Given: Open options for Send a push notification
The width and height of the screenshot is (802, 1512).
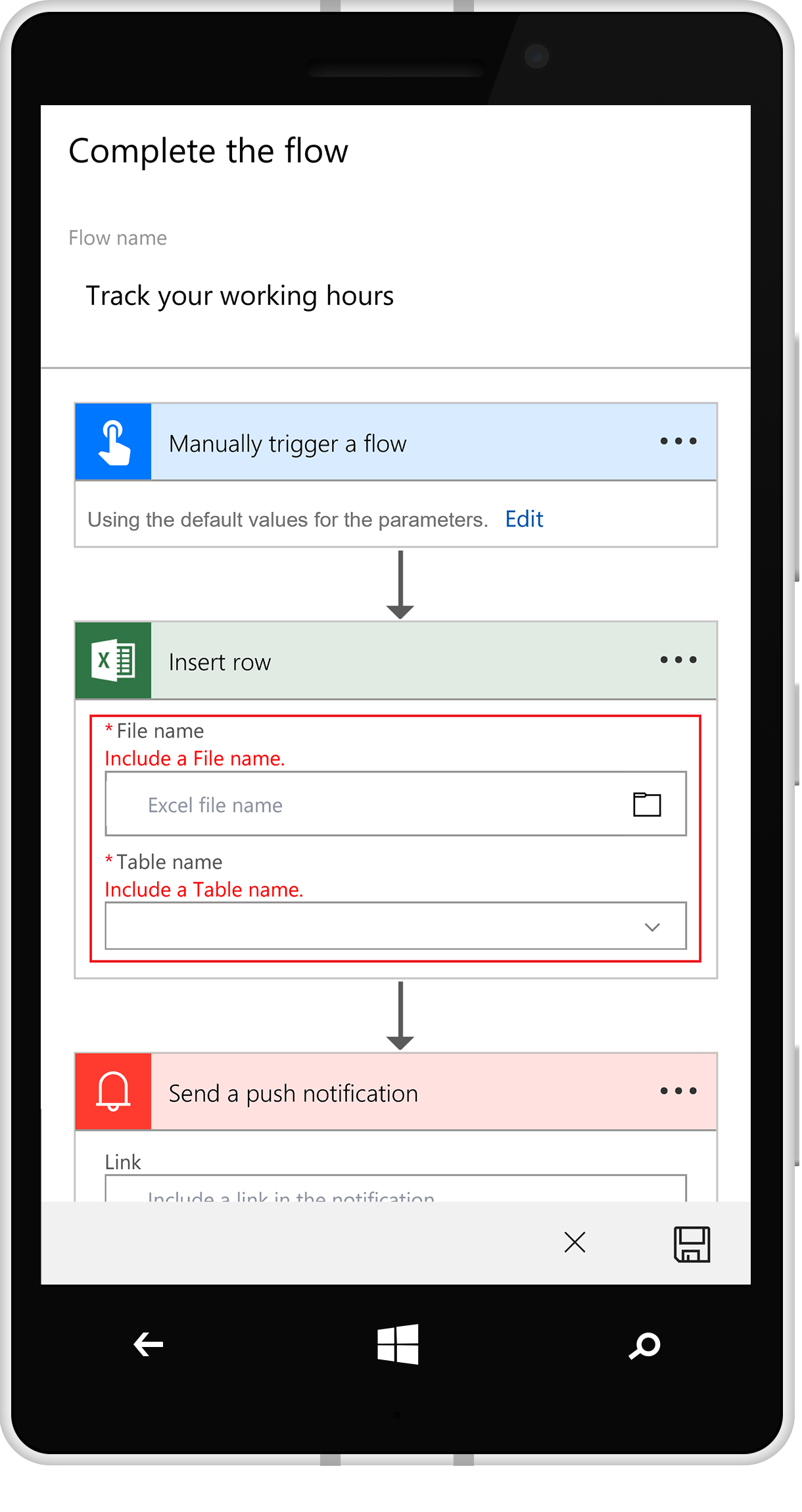Looking at the screenshot, I should point(678,1091).
